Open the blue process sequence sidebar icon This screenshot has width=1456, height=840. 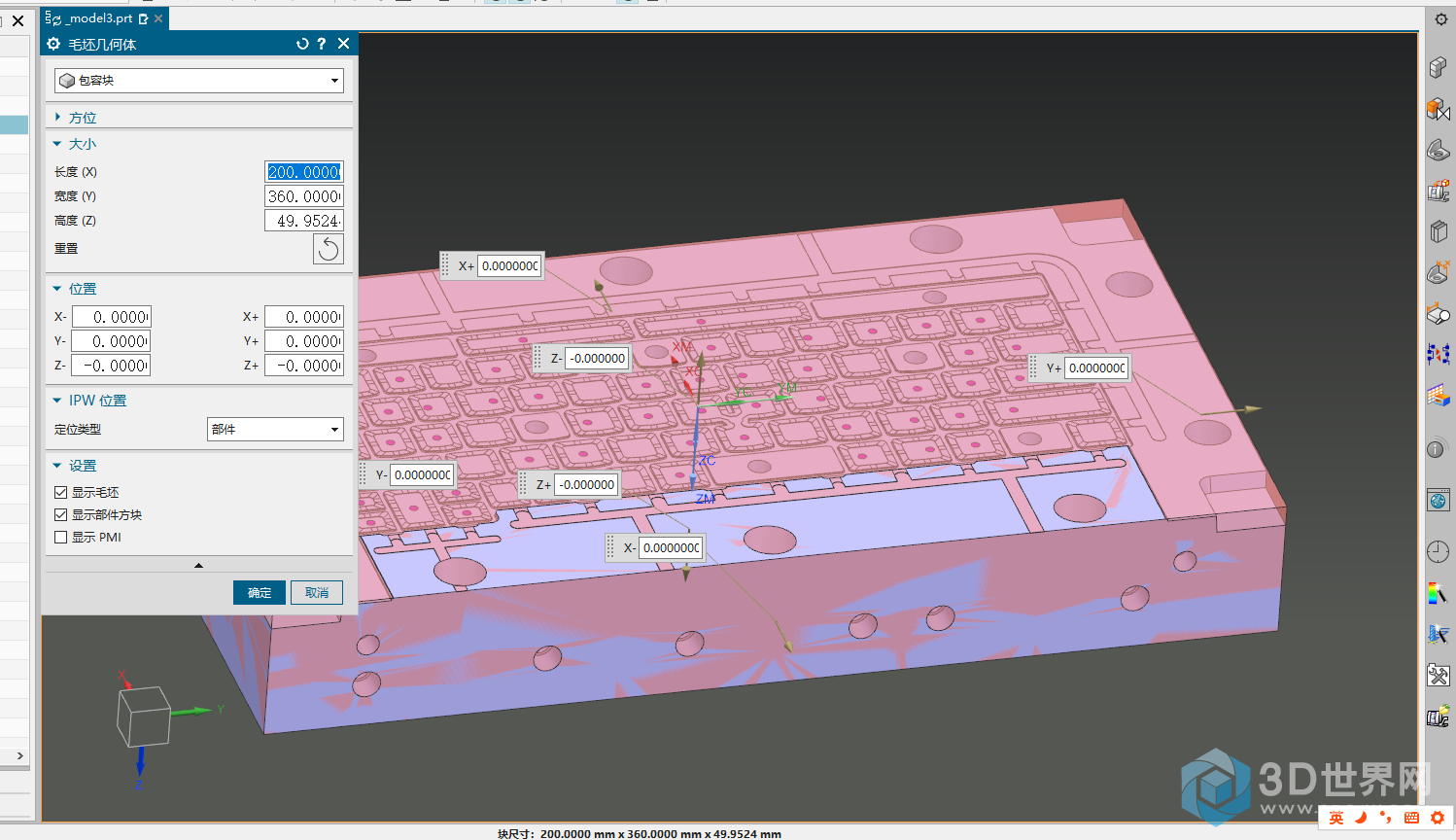tap(1439, 354)
